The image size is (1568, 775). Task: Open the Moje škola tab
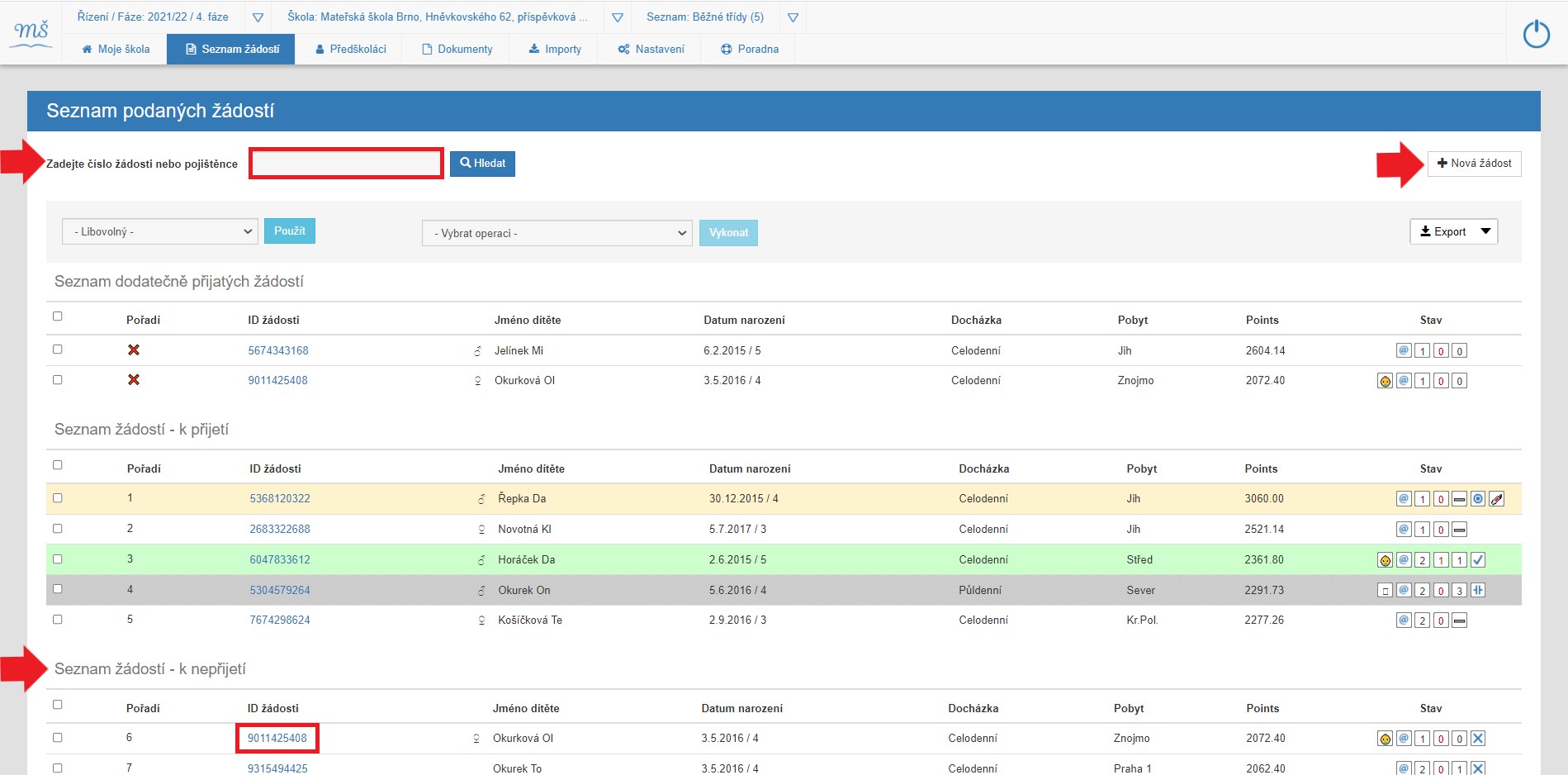[x=116, y=50]
